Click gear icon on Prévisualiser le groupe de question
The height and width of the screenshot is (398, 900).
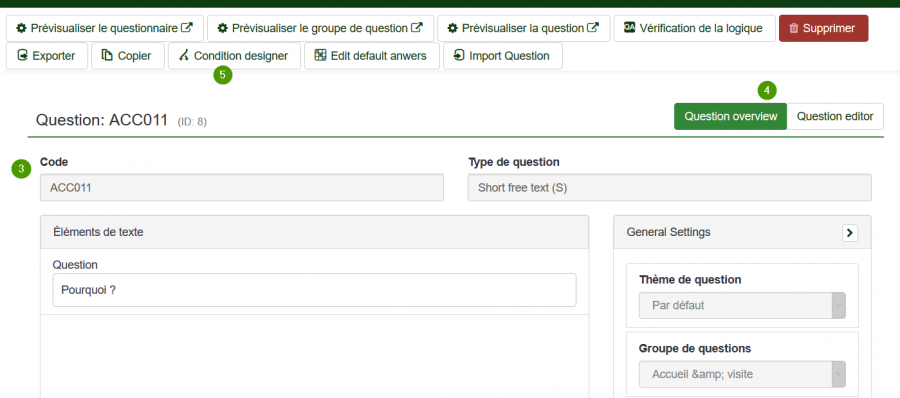point(223,28)
